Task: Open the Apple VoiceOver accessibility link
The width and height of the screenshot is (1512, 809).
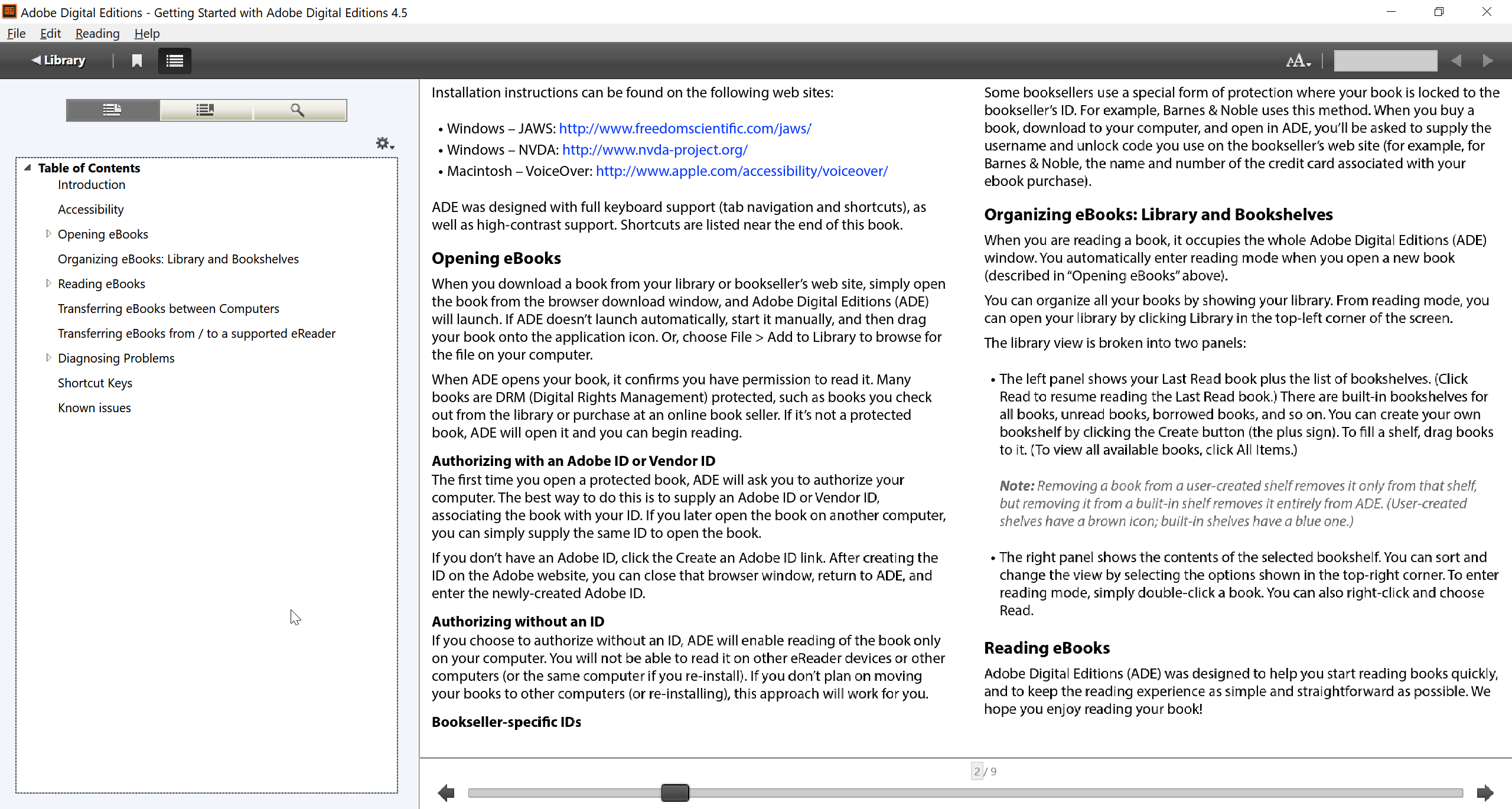Action: 742,171
